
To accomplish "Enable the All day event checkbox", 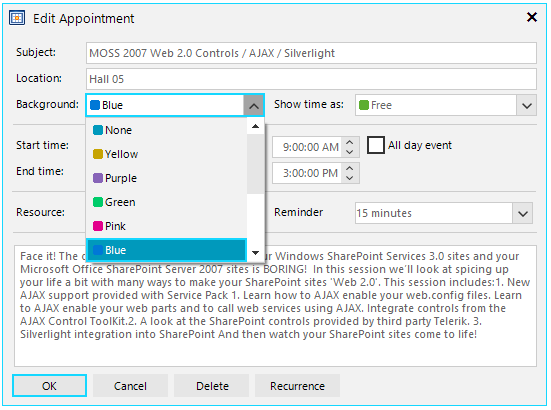I will pos(376,145).
